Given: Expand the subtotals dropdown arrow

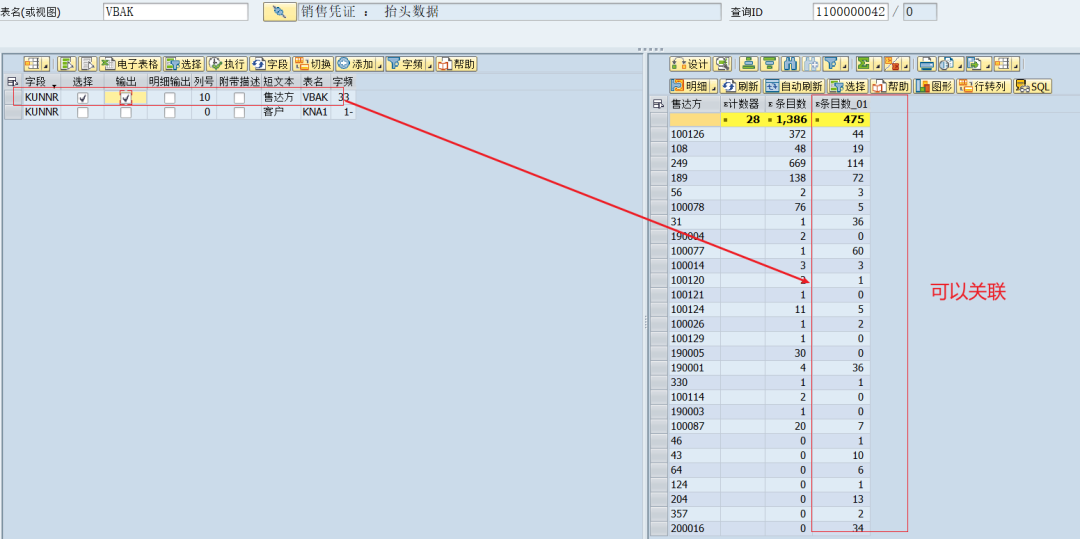Looking at the screenshot, I should pos(906,64).
